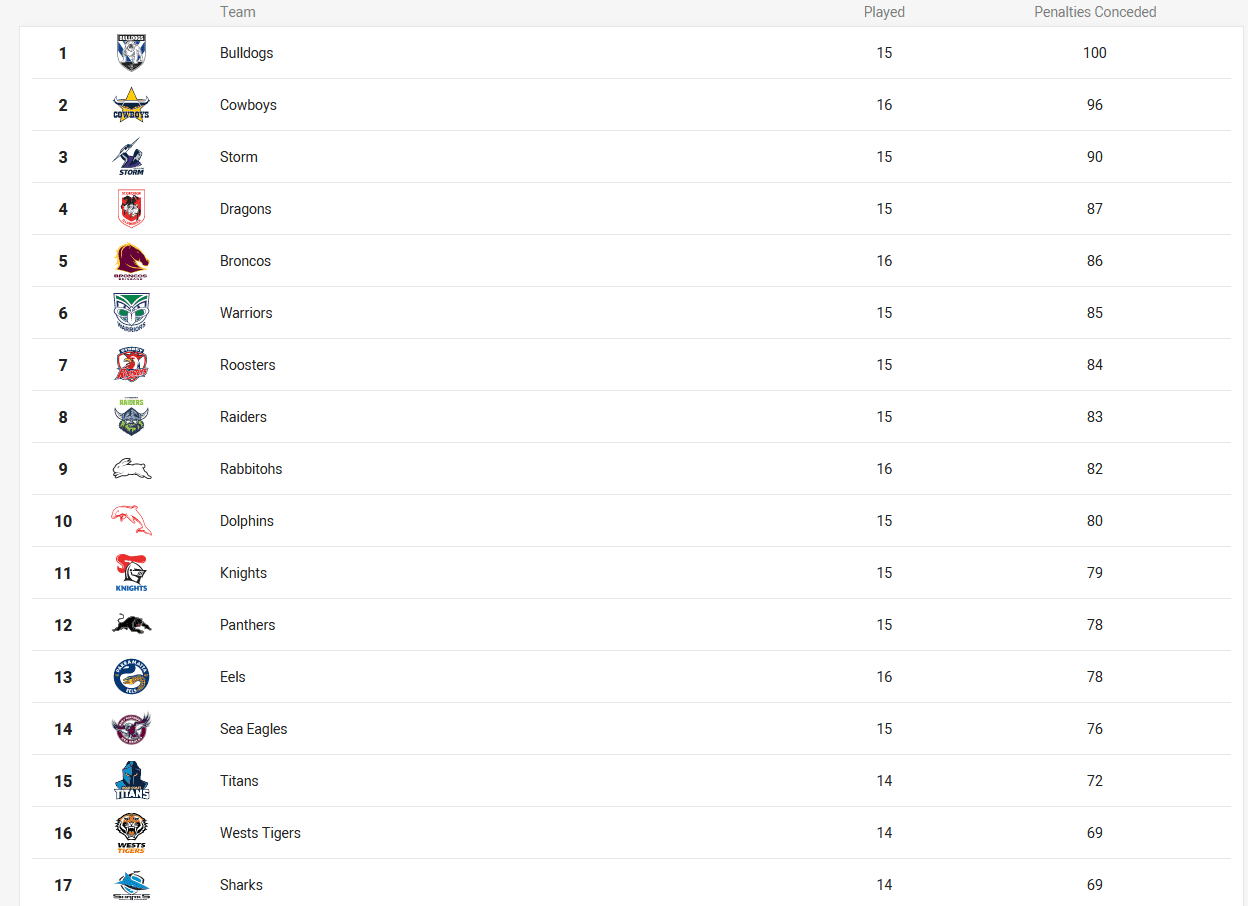This screenshot has height=906, width=1248.
Task: Click the Cowboys team logo
Action: [x=131, y=105]
